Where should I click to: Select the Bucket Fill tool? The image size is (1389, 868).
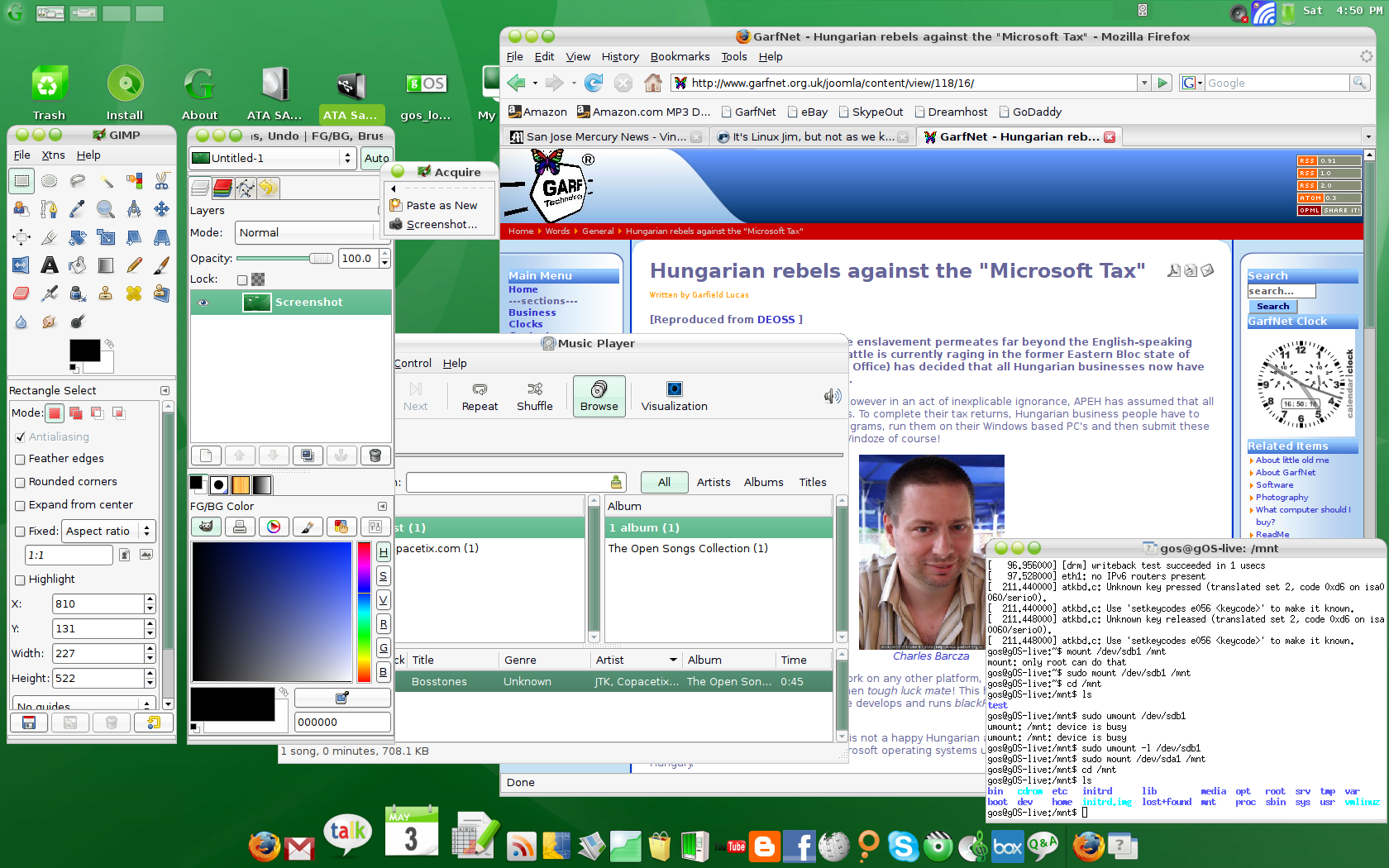78,265
